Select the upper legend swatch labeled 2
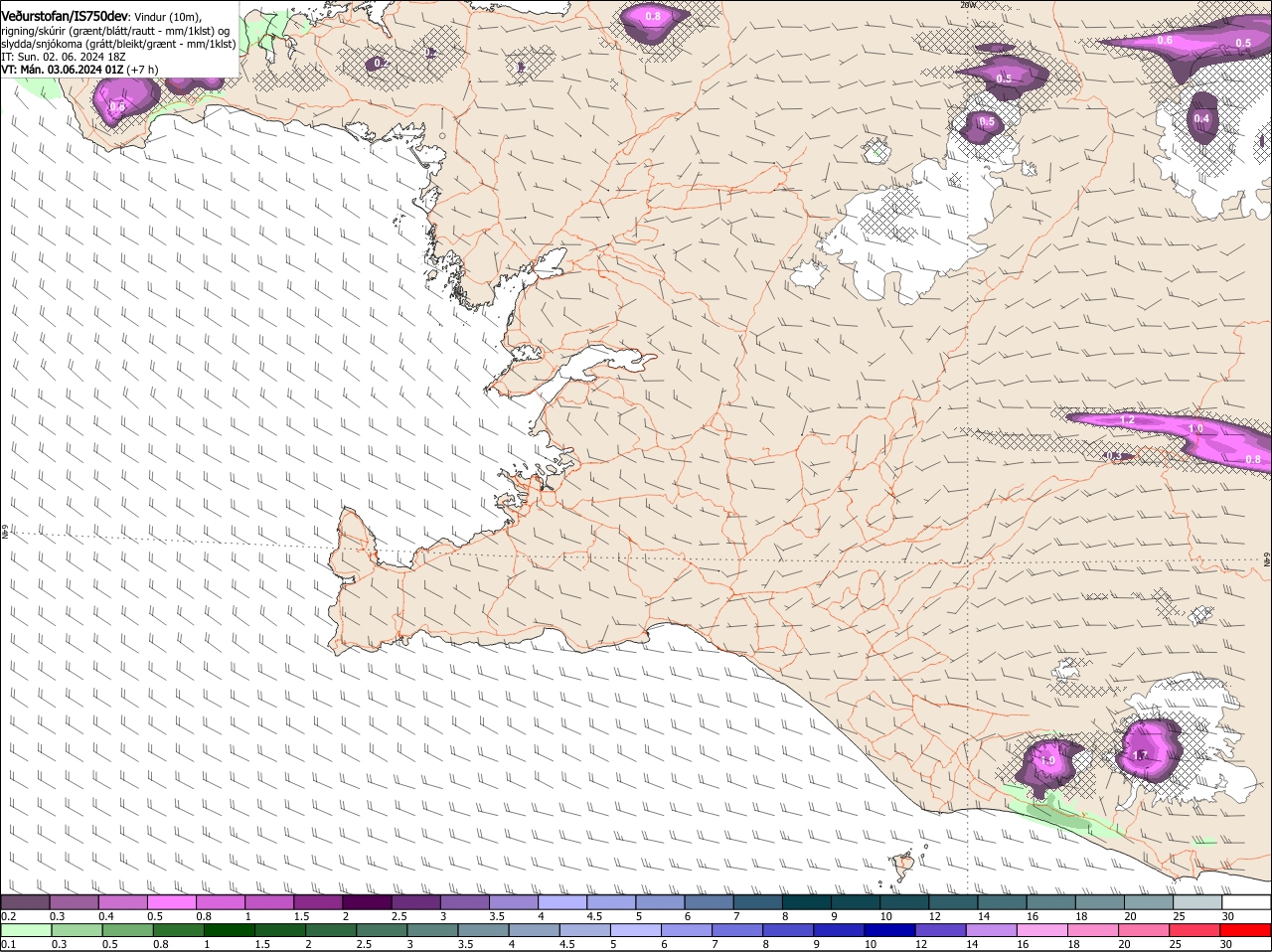The width and height of the screenshot is (1272, 952). coord(367,902)
